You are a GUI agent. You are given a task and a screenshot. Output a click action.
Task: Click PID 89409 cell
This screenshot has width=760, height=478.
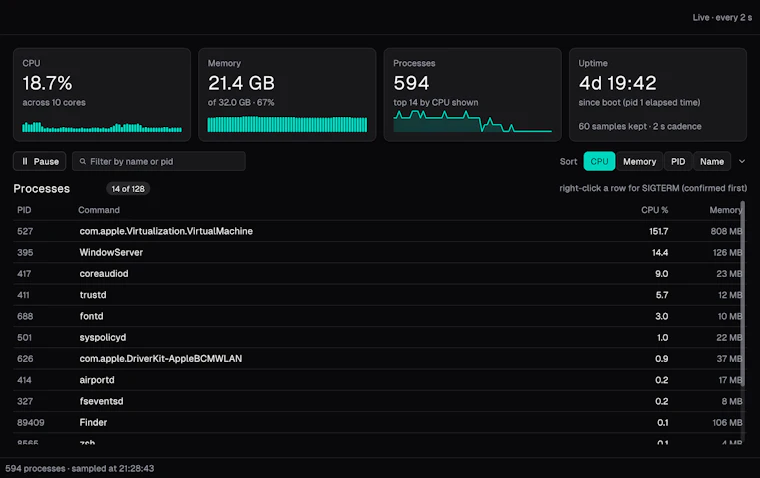[x=31, y=423]
